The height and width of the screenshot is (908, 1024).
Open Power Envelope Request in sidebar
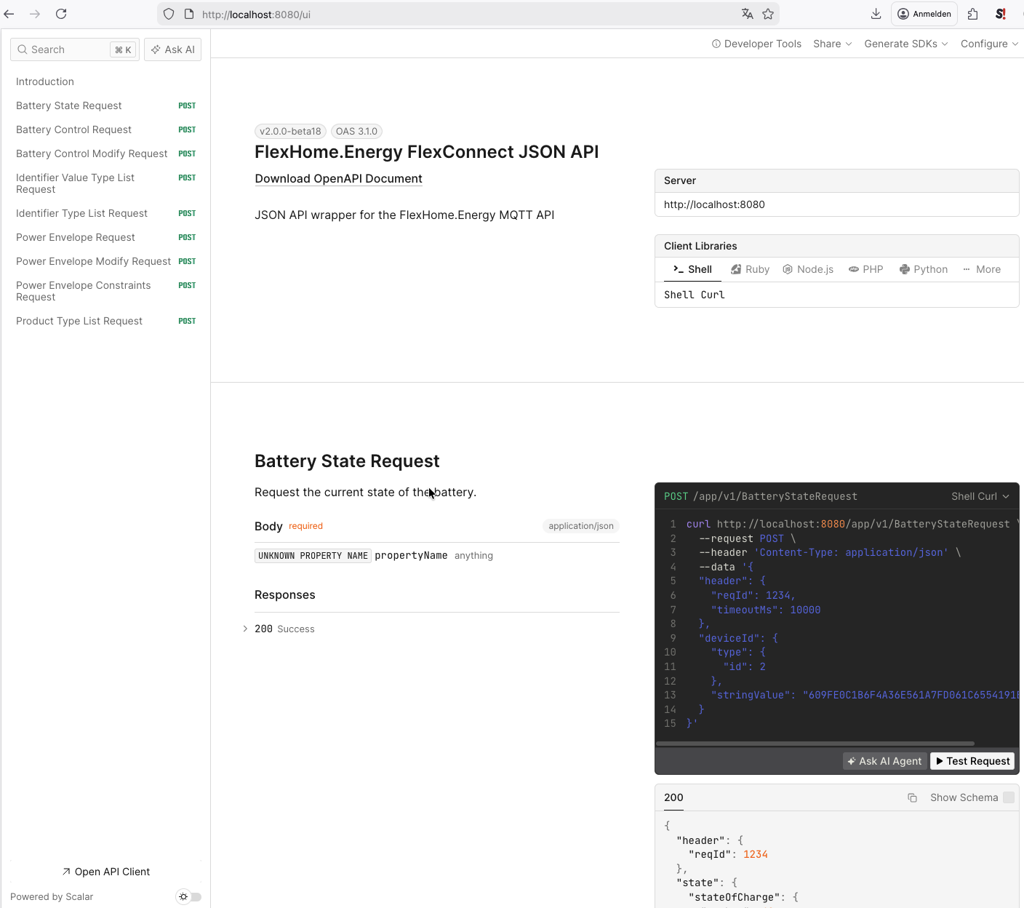106,237
